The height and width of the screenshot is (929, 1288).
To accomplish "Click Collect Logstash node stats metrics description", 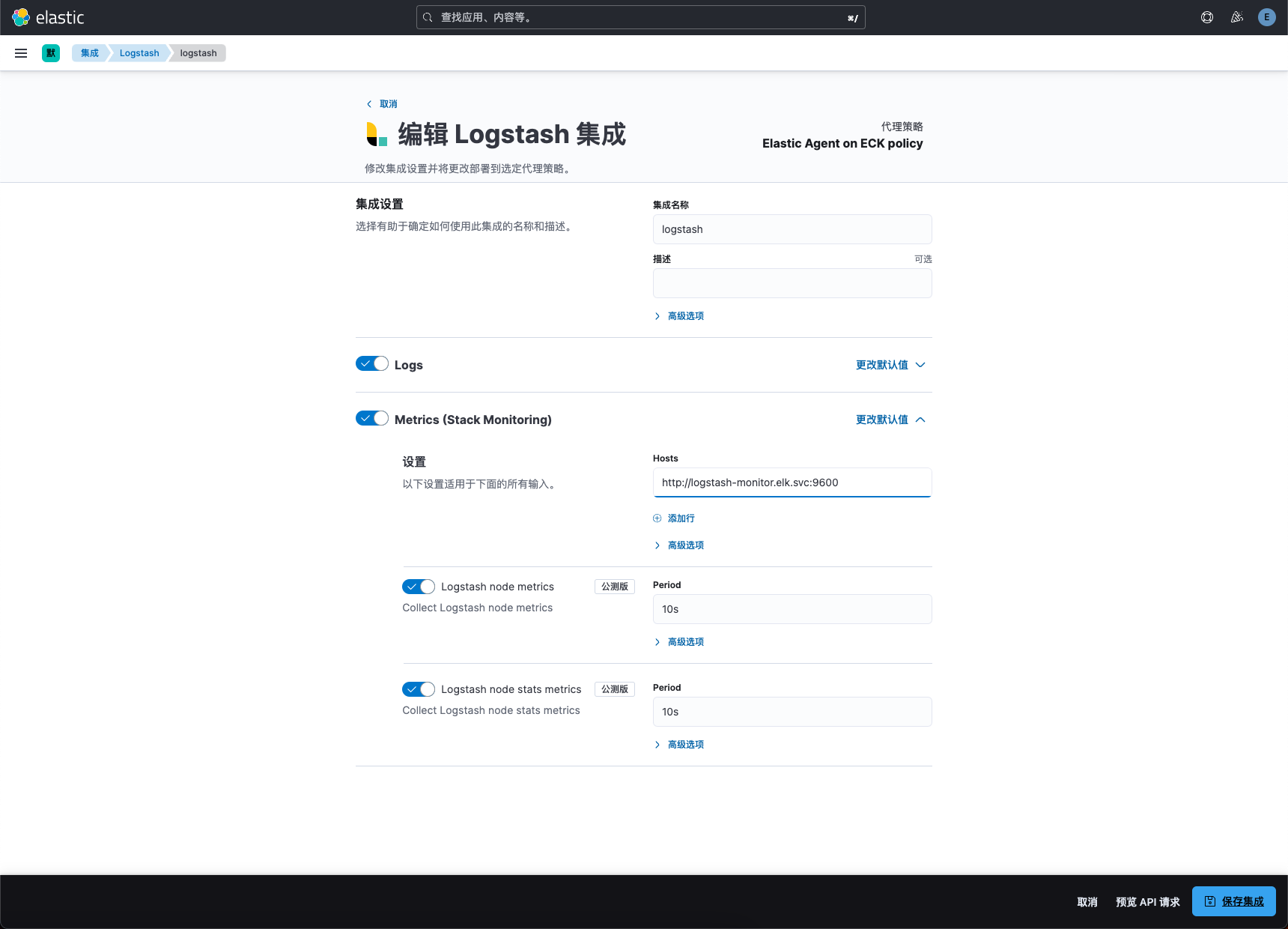I will 491,710.
